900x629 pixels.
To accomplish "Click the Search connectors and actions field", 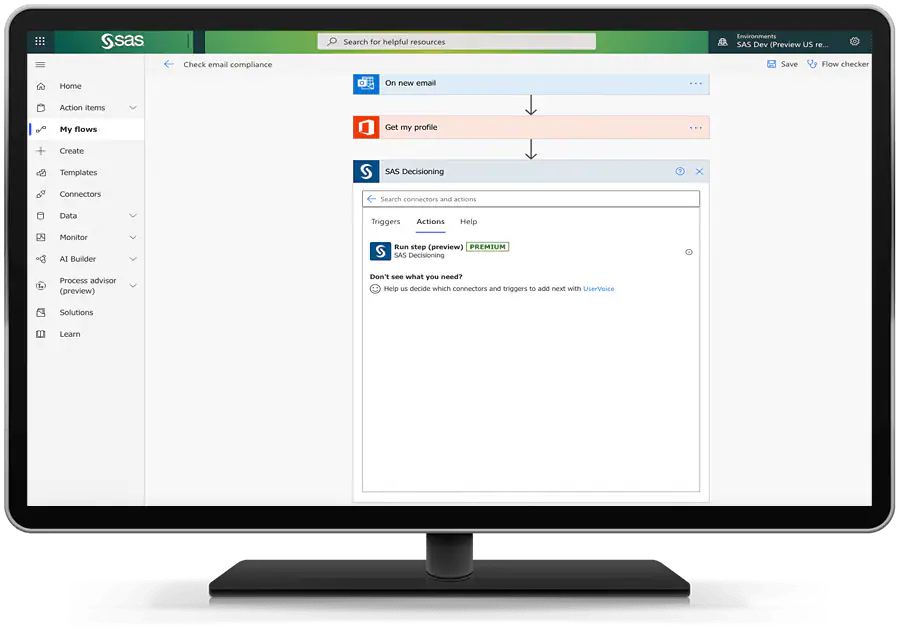I will click(530, 199).
